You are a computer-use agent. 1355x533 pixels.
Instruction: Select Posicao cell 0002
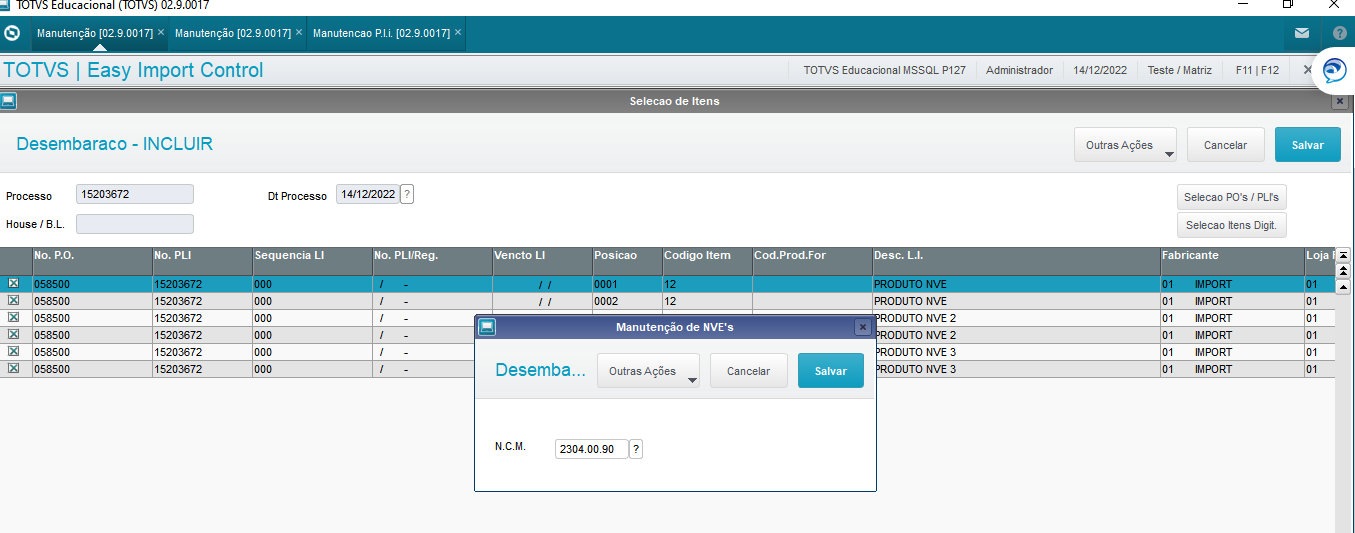[x=627, y=301]
